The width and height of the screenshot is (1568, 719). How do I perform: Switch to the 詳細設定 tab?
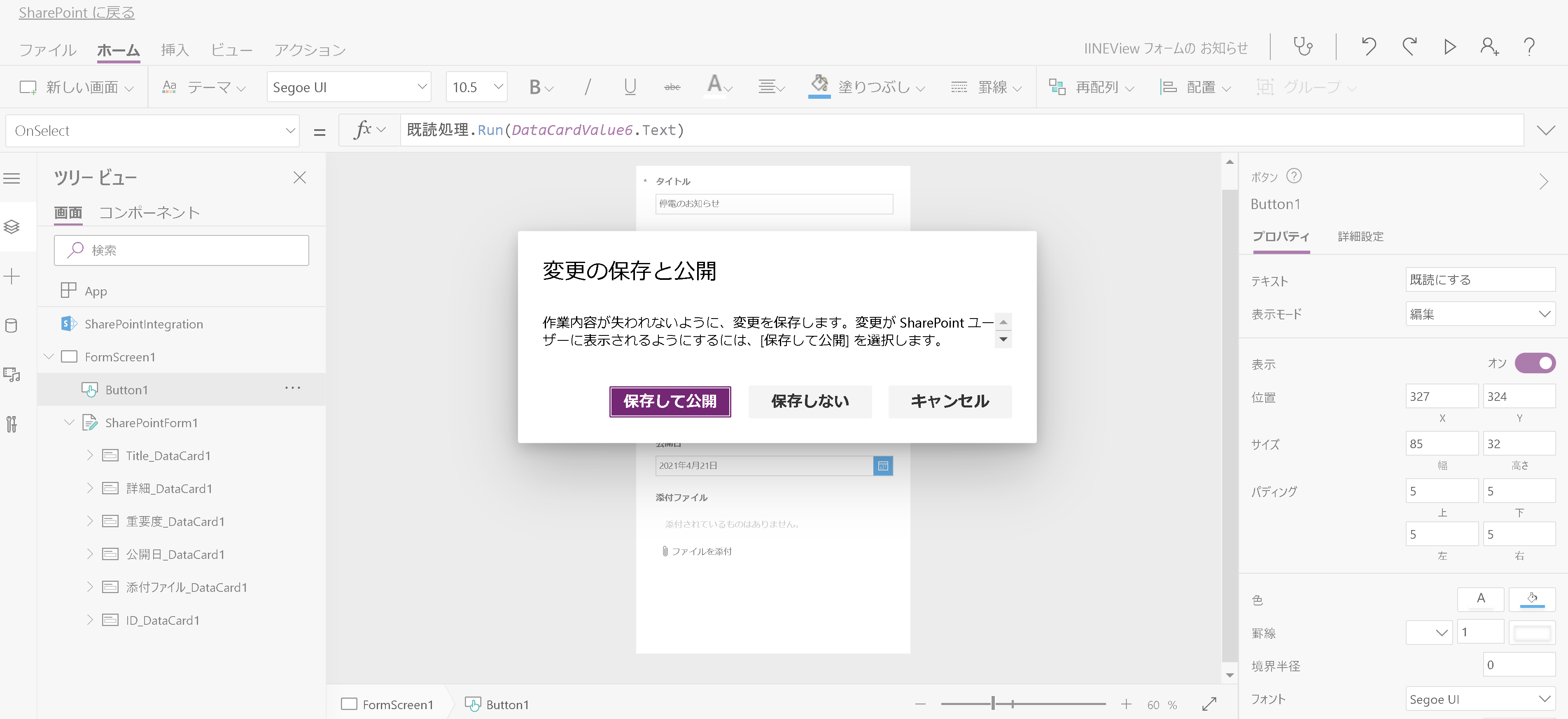tap(1360, 237)
